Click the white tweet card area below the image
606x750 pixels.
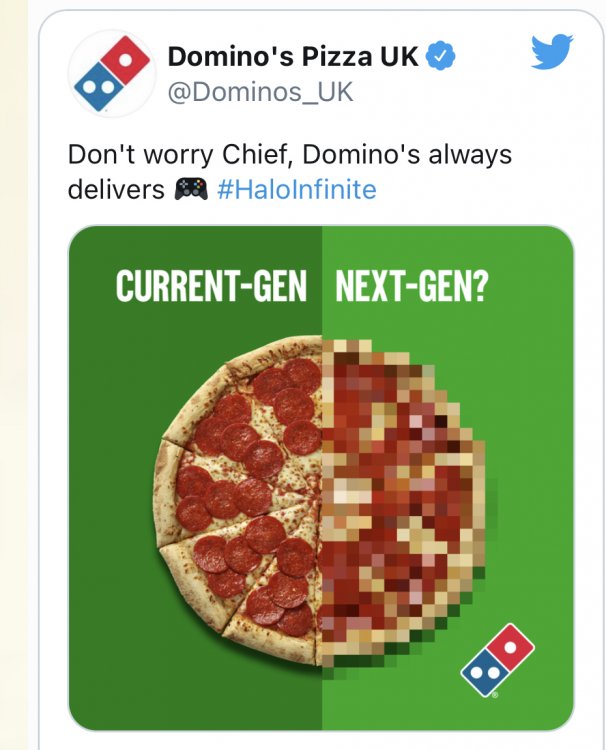320,740
